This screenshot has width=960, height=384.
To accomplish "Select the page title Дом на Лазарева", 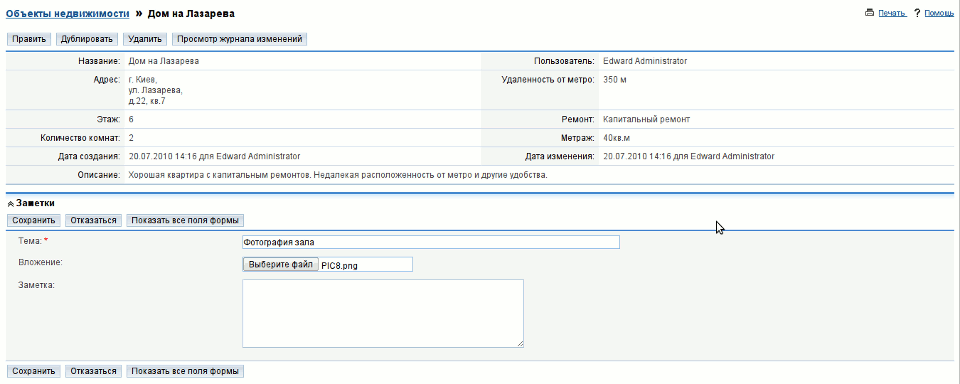I will 191,13.
